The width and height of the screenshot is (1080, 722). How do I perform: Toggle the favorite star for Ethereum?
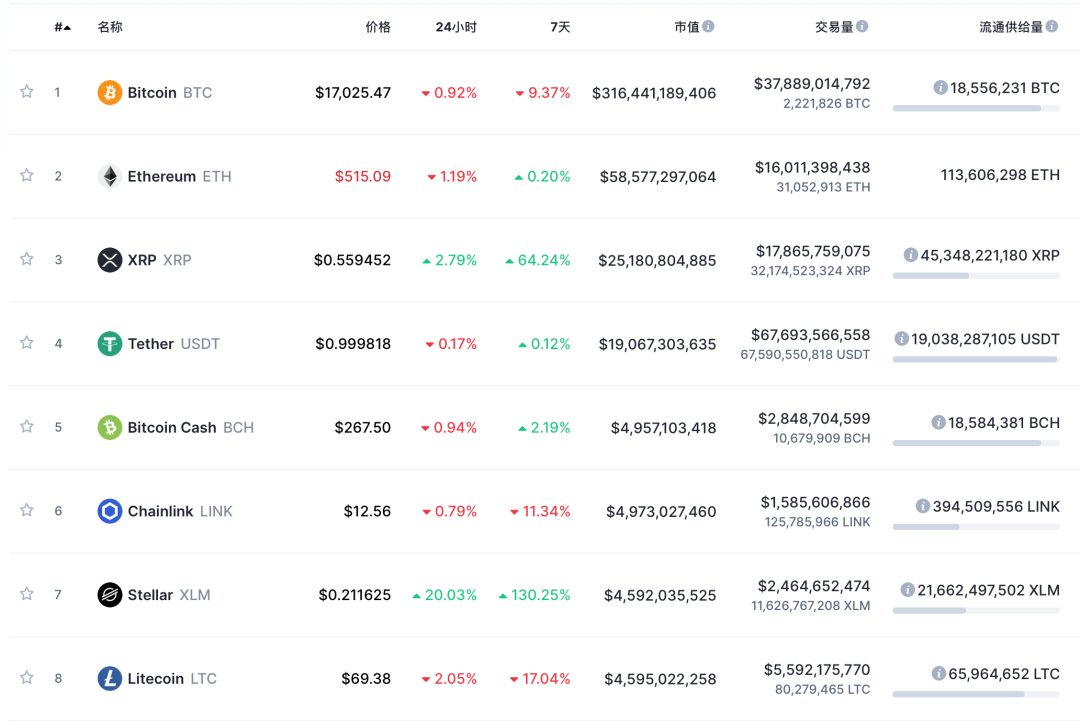tap(27, 176)
